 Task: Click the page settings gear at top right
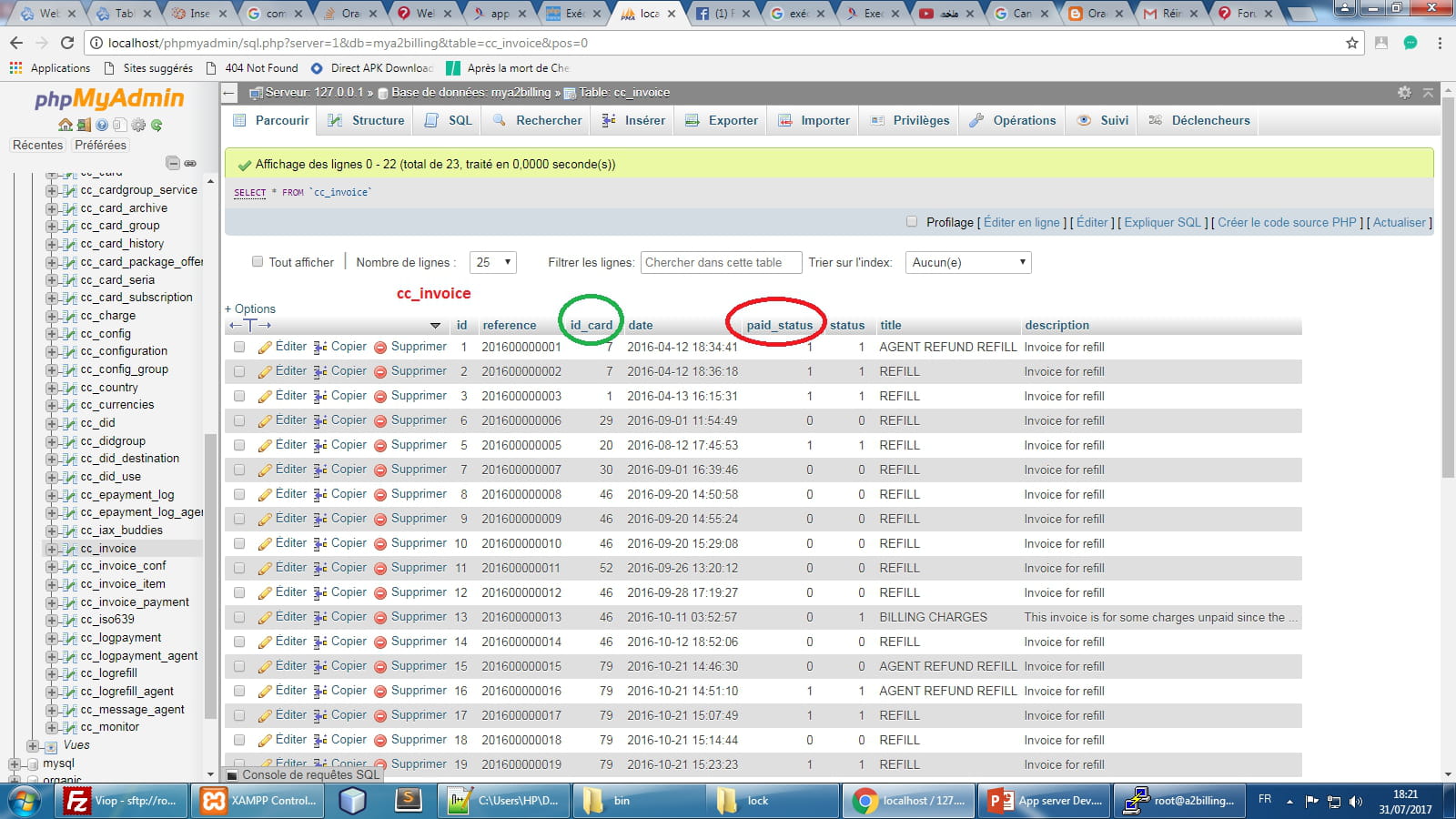(1404, 93)
